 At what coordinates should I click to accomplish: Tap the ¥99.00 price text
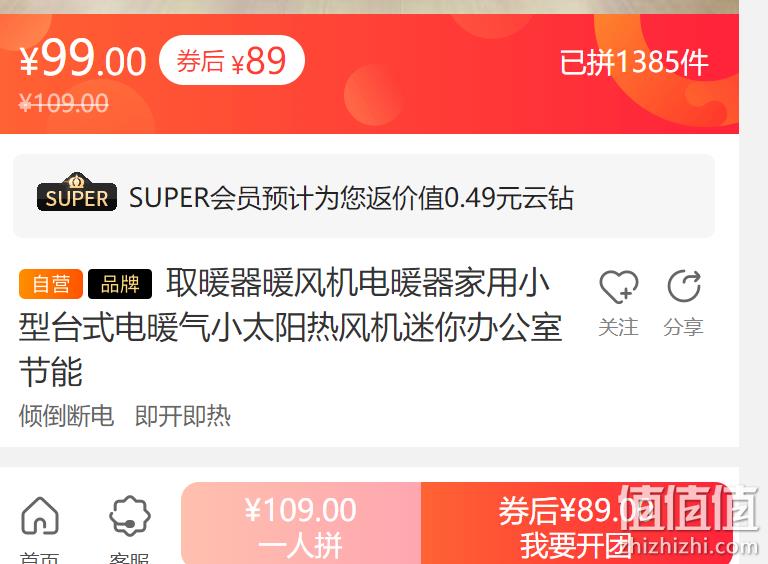[83, 59]
